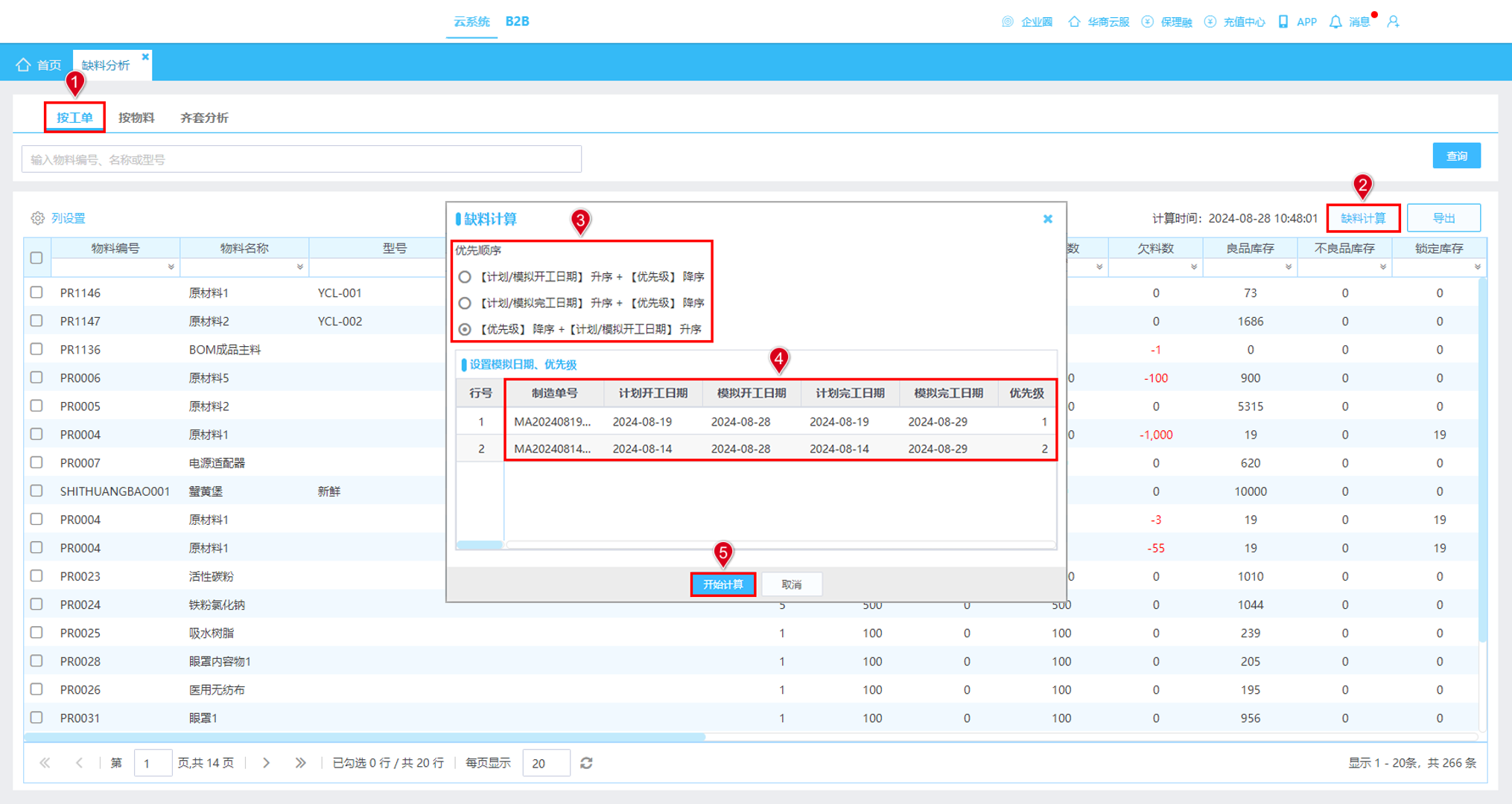Switch to the B2B top tab
Screen dimensions: 1512x804
tap(517, 22)
